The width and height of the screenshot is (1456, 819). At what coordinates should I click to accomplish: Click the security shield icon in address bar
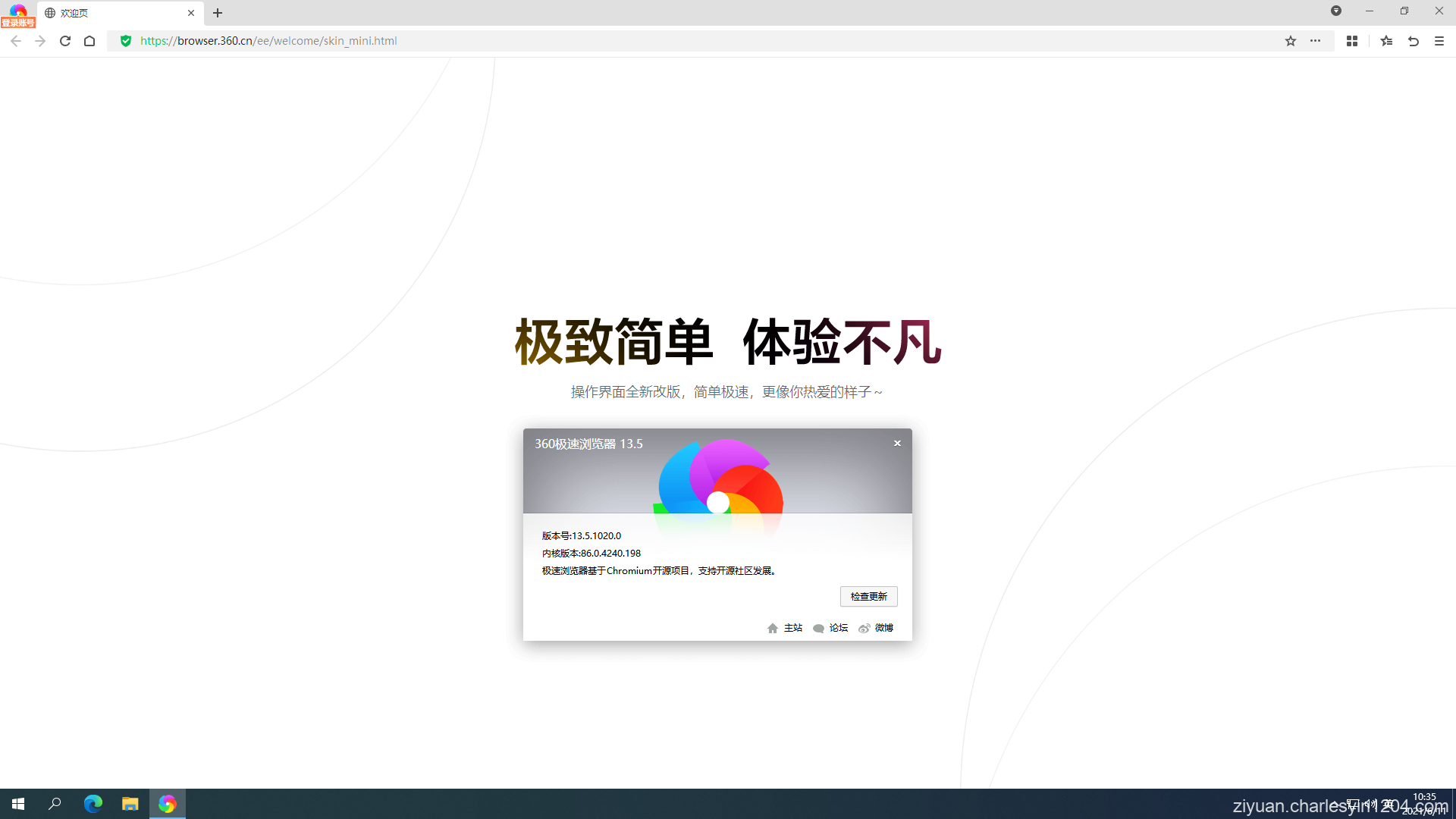coord(126,41)
